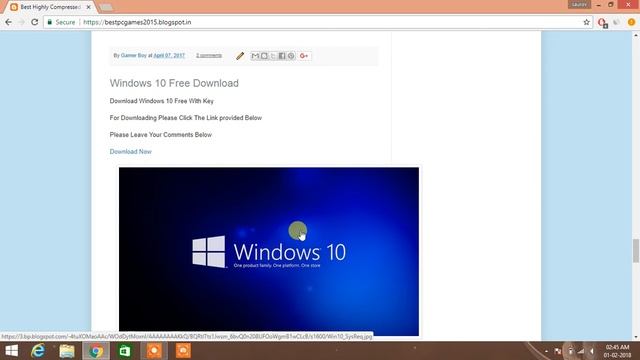Screen dimensions: 640x360
Task: Share post with BlogThis icon
Action: click(x=264, y=56)
